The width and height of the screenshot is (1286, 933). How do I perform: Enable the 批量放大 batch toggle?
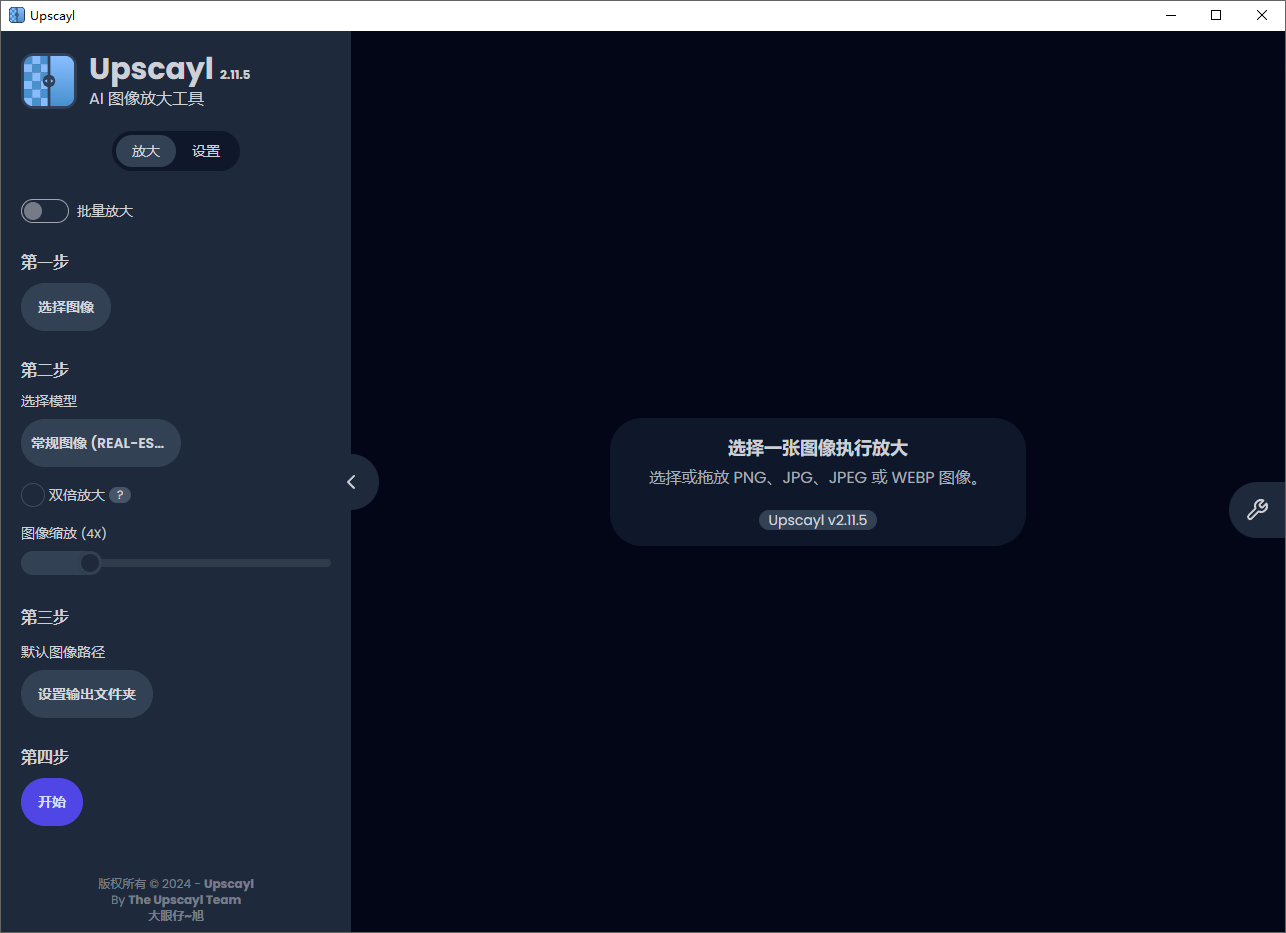click(45, 211)
